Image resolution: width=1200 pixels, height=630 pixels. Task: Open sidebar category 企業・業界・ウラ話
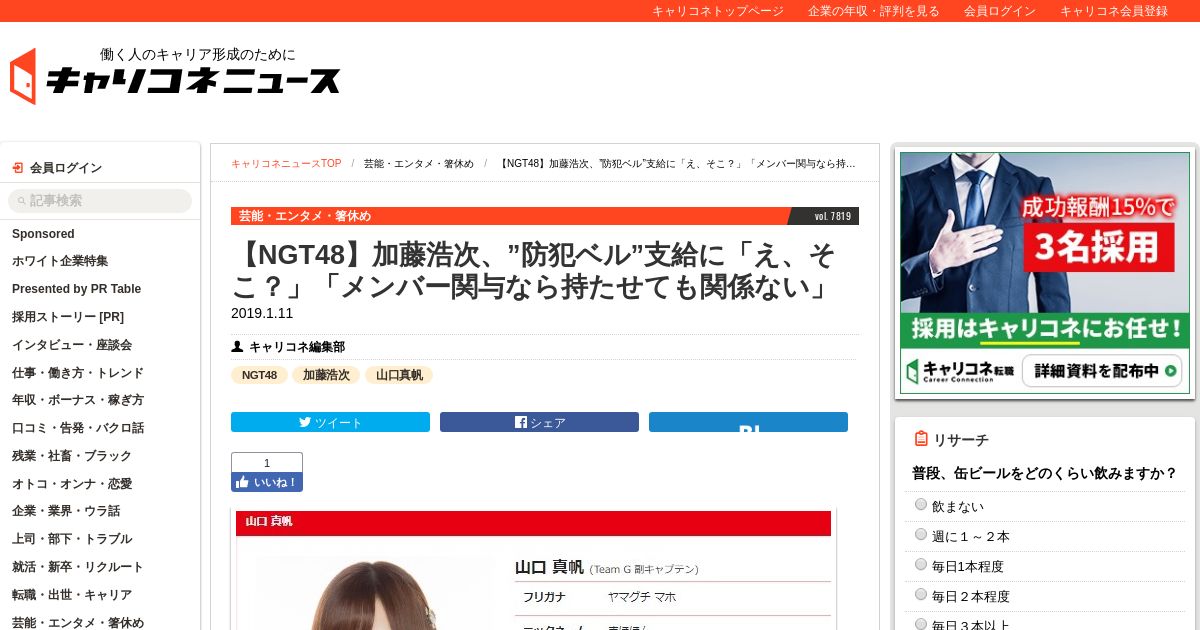(66, 511)
